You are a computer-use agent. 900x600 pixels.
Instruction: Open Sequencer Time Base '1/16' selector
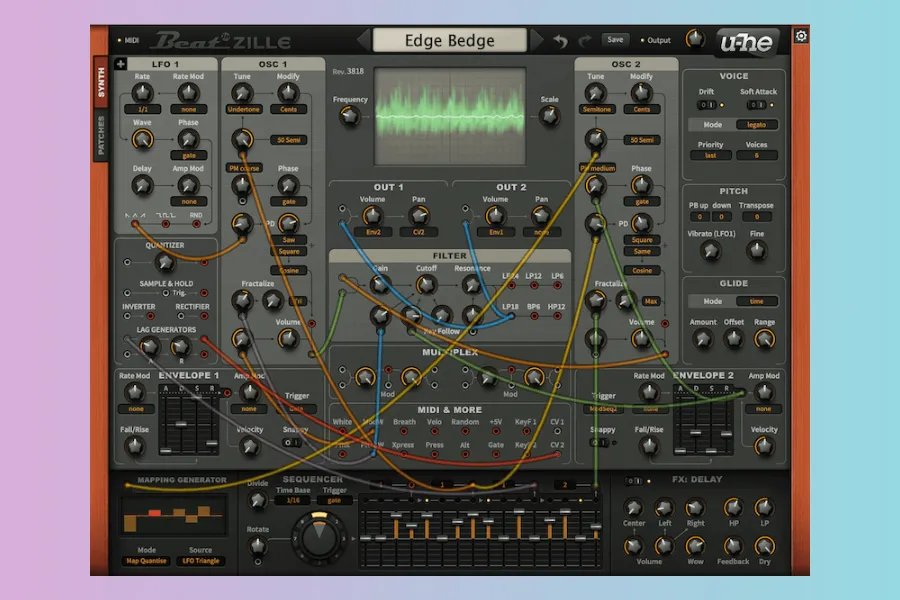click(293, 500)
